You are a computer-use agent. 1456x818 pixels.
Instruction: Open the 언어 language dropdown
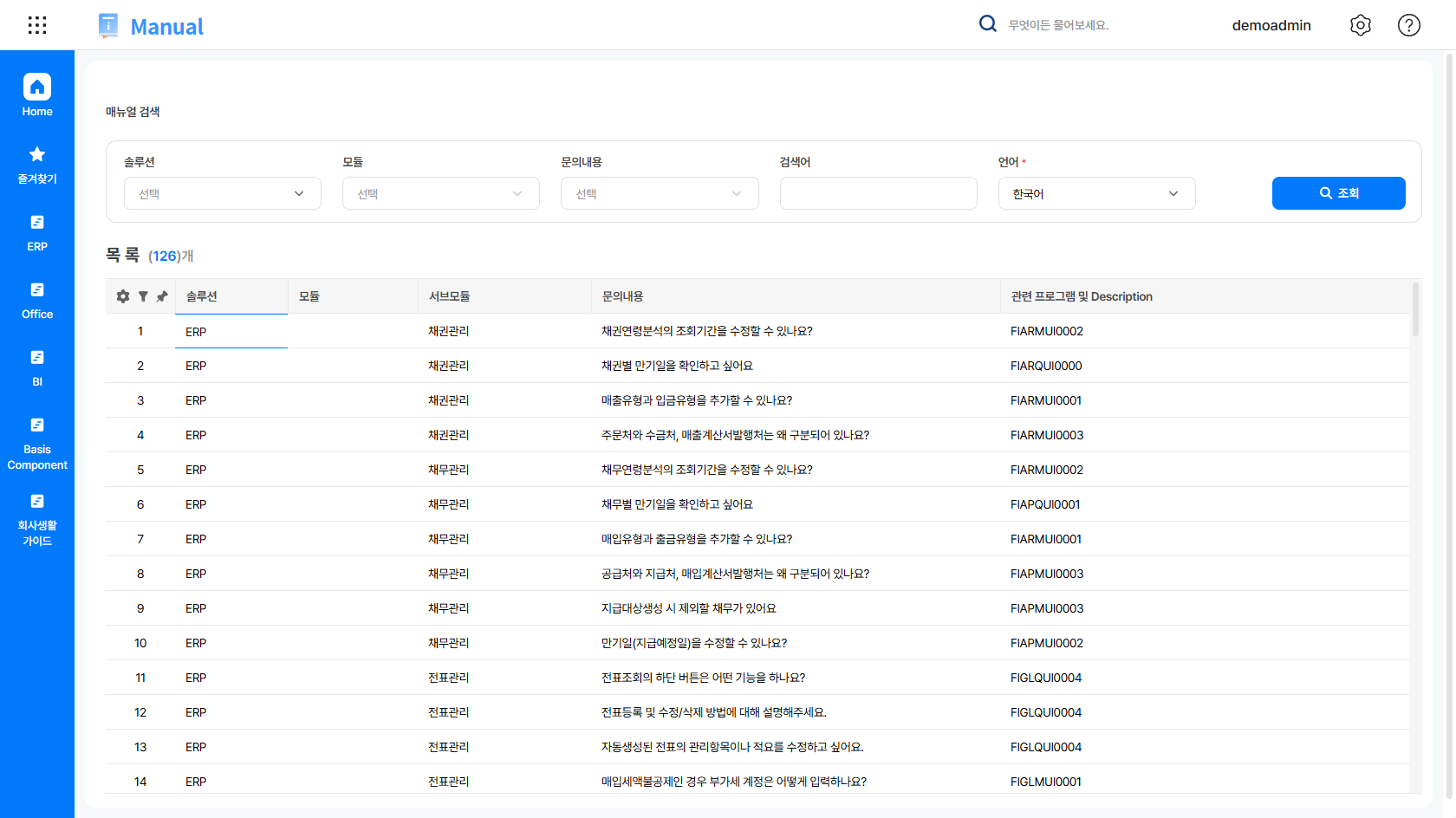[x=1096, y=193]
